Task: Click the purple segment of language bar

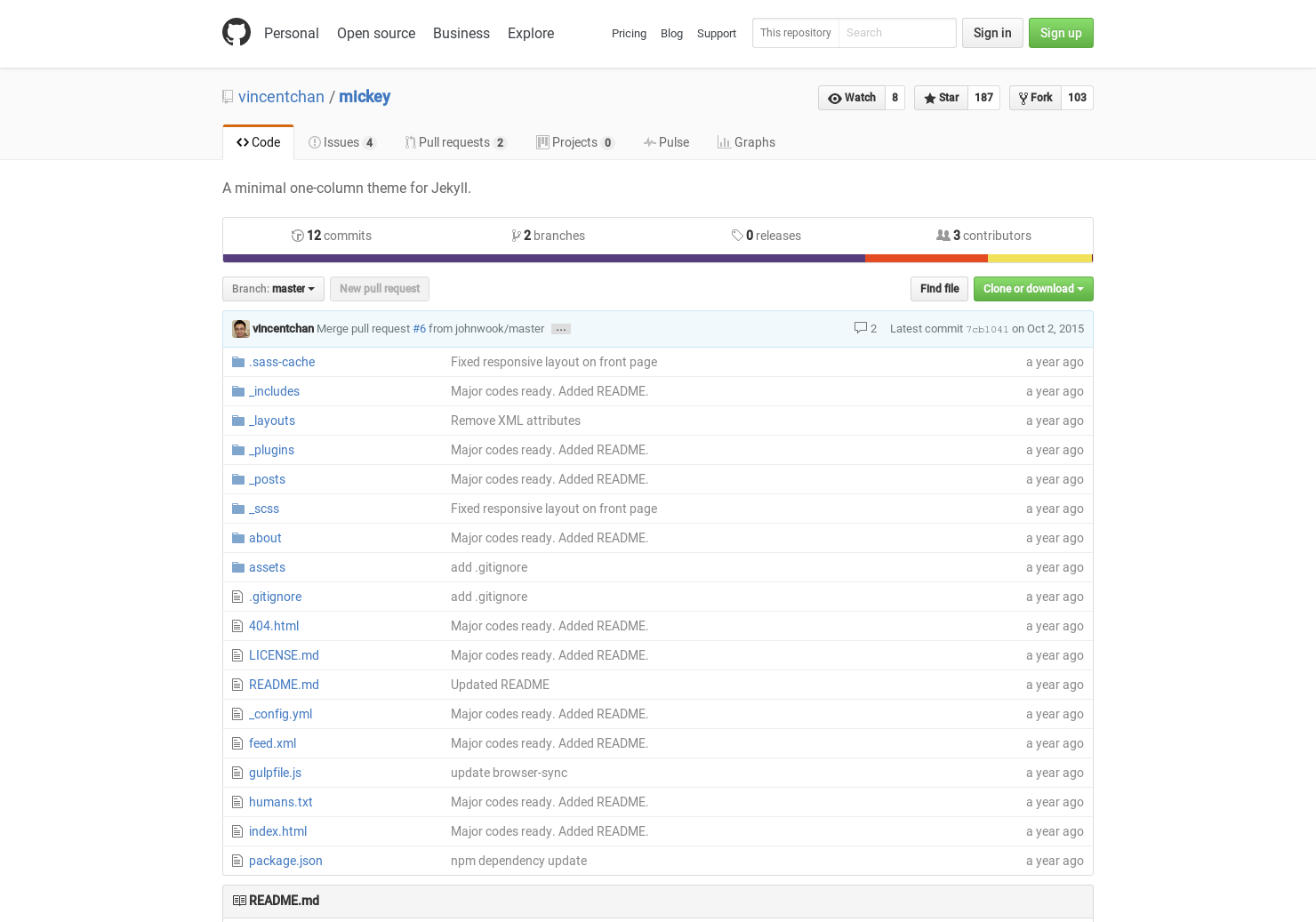Action: pos(544,259)
